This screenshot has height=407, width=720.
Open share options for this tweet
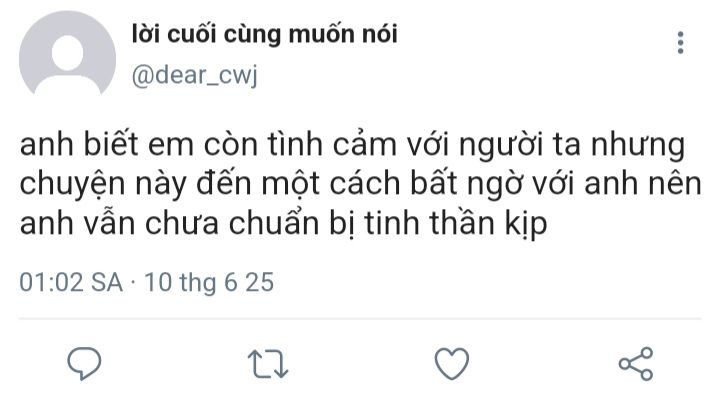[x=636, y=363]
